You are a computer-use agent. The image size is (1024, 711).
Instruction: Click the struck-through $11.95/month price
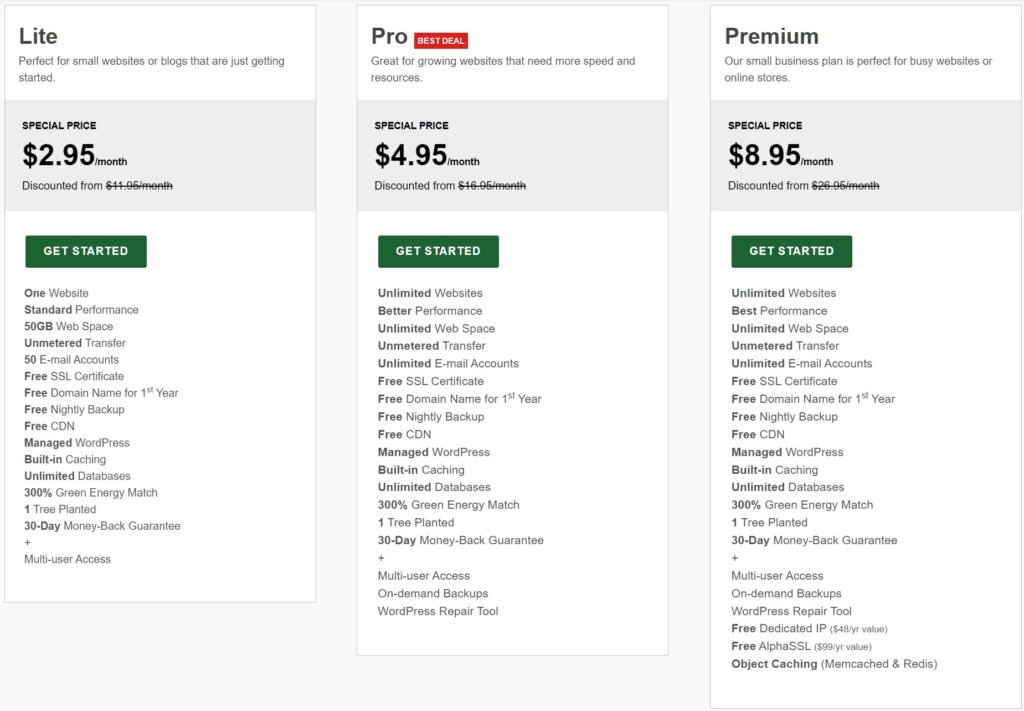click(x=139, y=185)
